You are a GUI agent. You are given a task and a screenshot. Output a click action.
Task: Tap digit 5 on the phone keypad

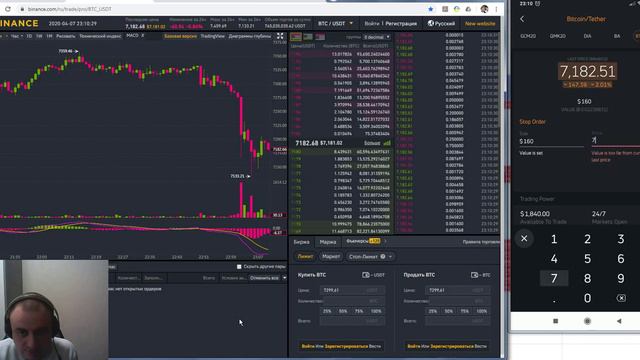pos(587,258)
